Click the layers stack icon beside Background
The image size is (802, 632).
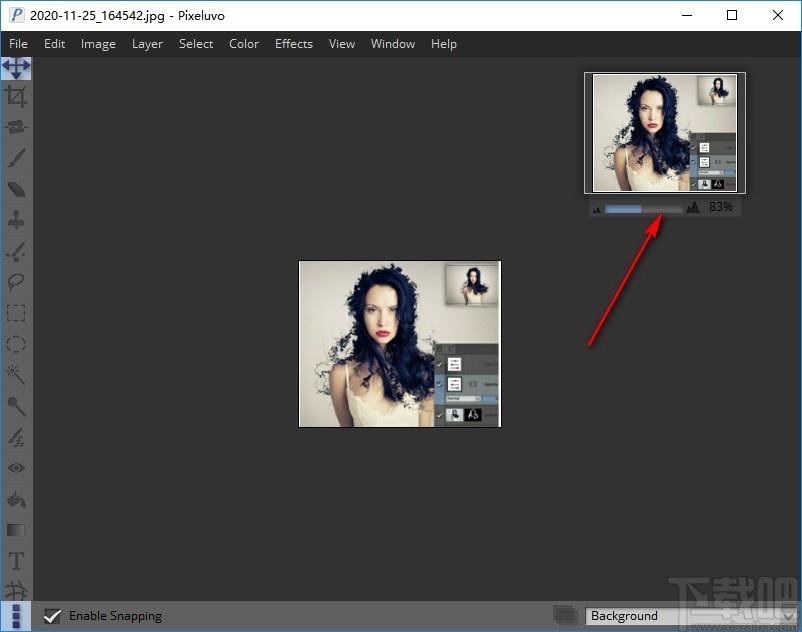pyautogui.click(x=566, y=615)
